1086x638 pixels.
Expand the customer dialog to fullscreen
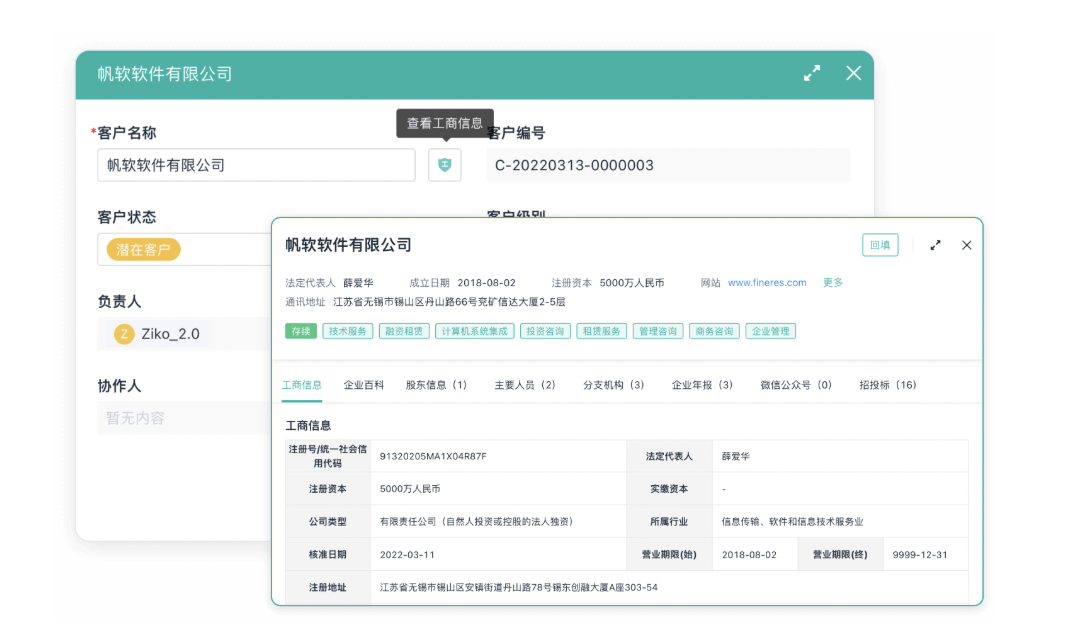(812, 73)
